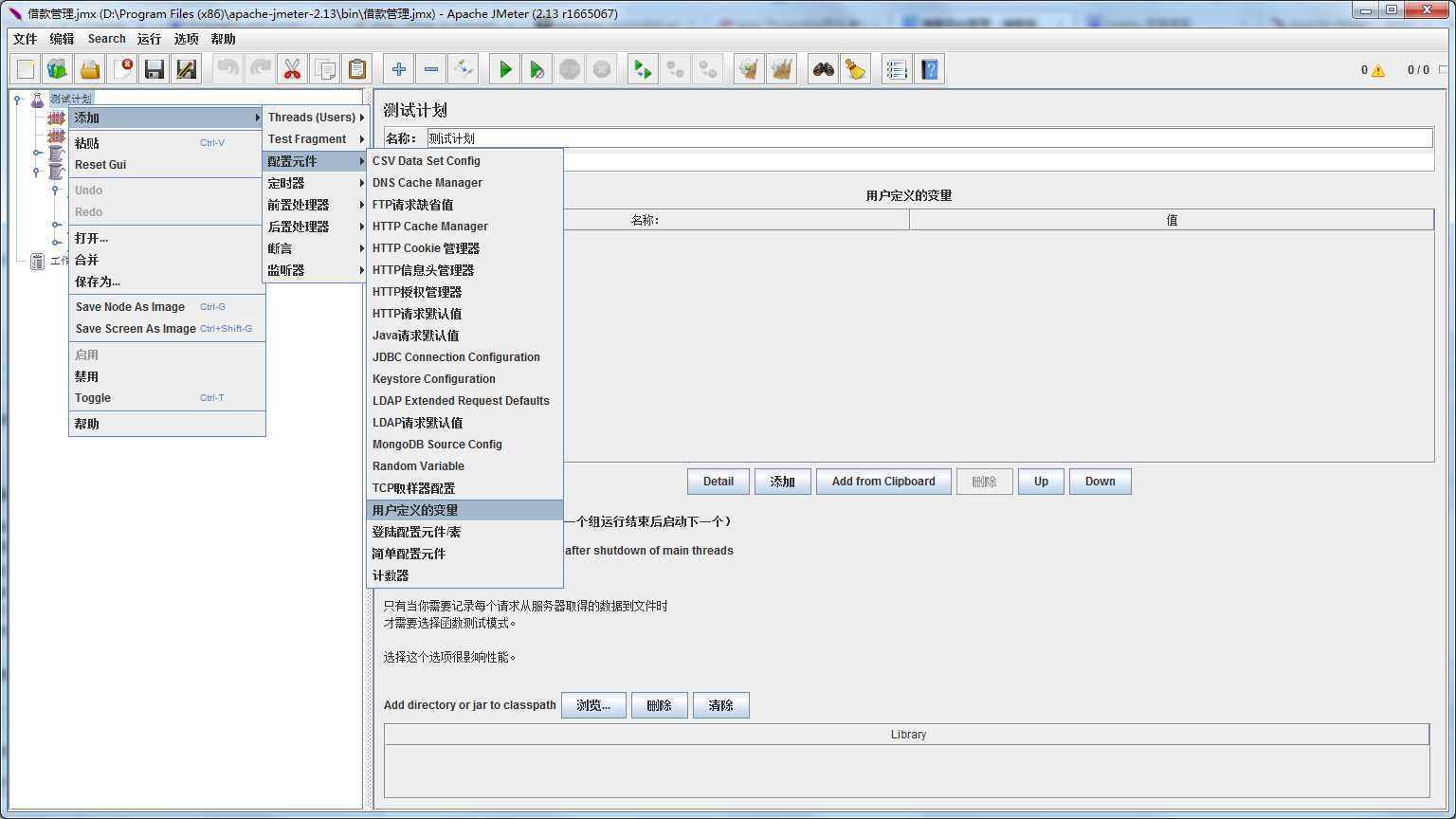
Task: Select Save Node As Image
Action: point(167,307)
